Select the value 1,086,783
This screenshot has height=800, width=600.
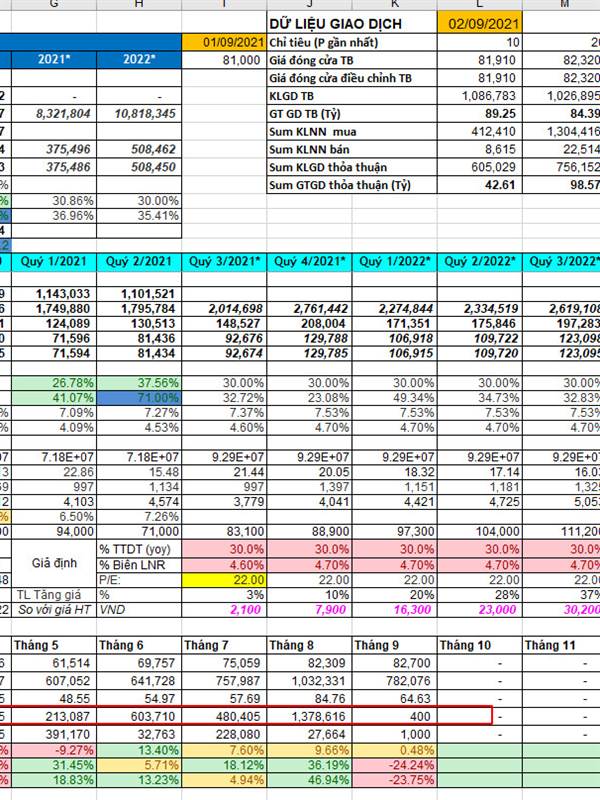click(x=480, y=95)
